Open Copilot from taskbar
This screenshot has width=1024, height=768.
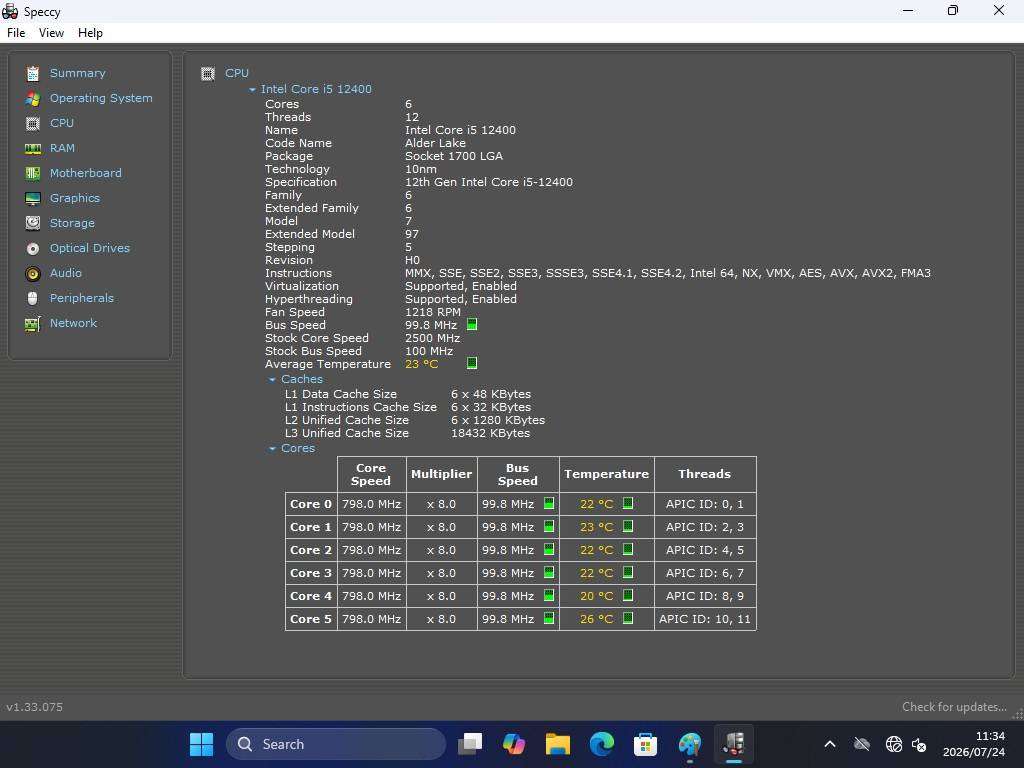[514, 744]
